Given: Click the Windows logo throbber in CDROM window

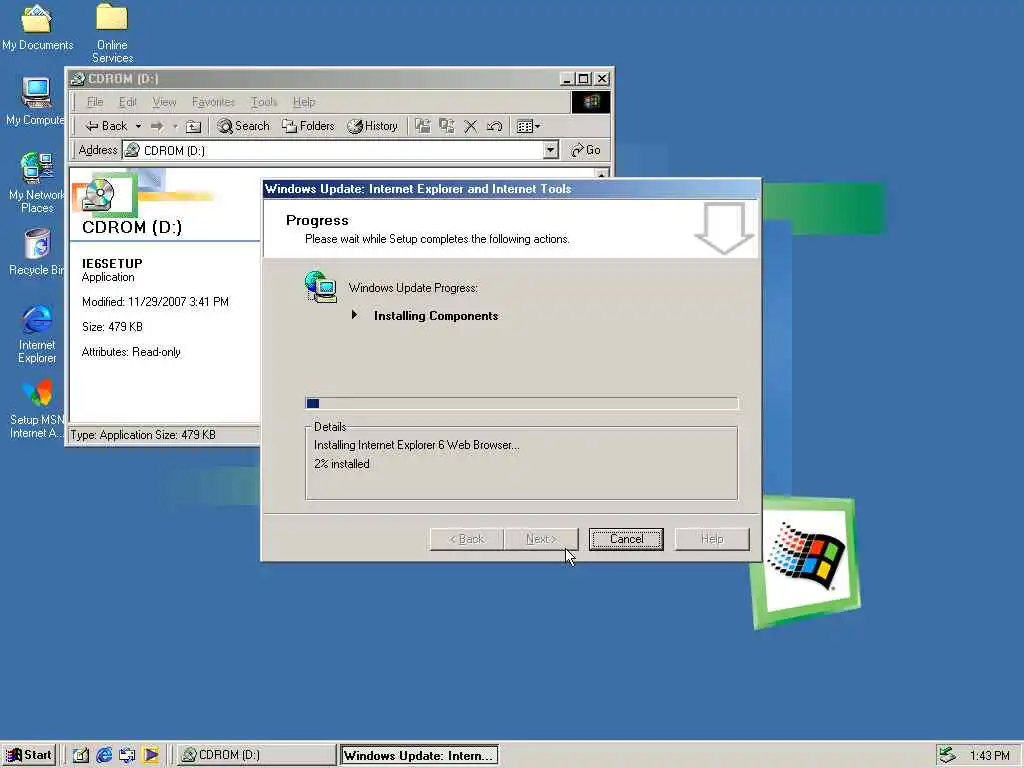Looking at the screenshot, I should (x=591, y=102).
